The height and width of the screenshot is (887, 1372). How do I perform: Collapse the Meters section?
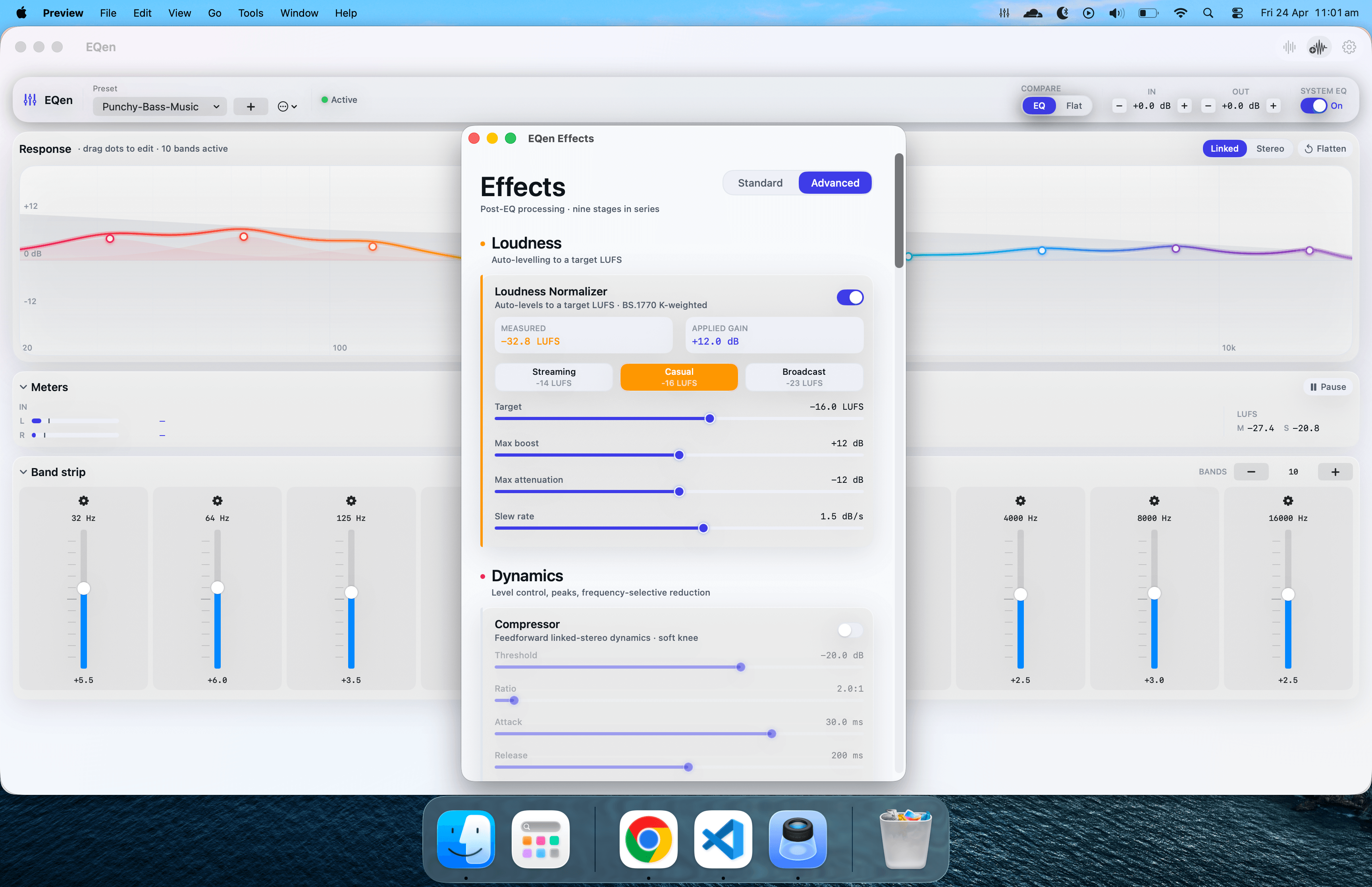click(23, 387)
